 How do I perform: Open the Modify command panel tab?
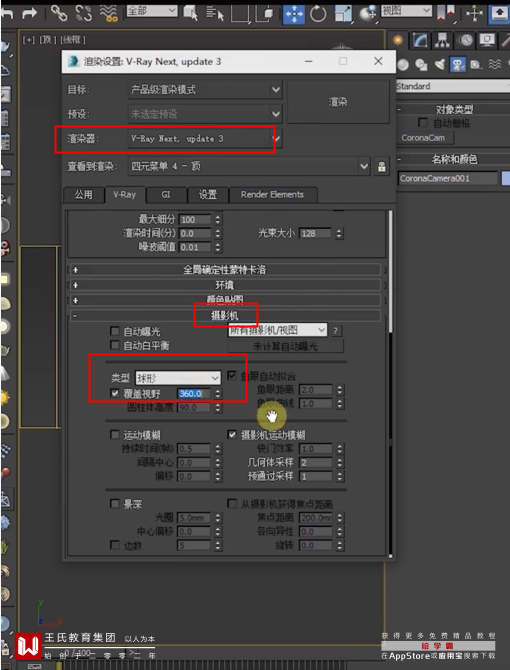pyautogui.click(x=420, y=40)
